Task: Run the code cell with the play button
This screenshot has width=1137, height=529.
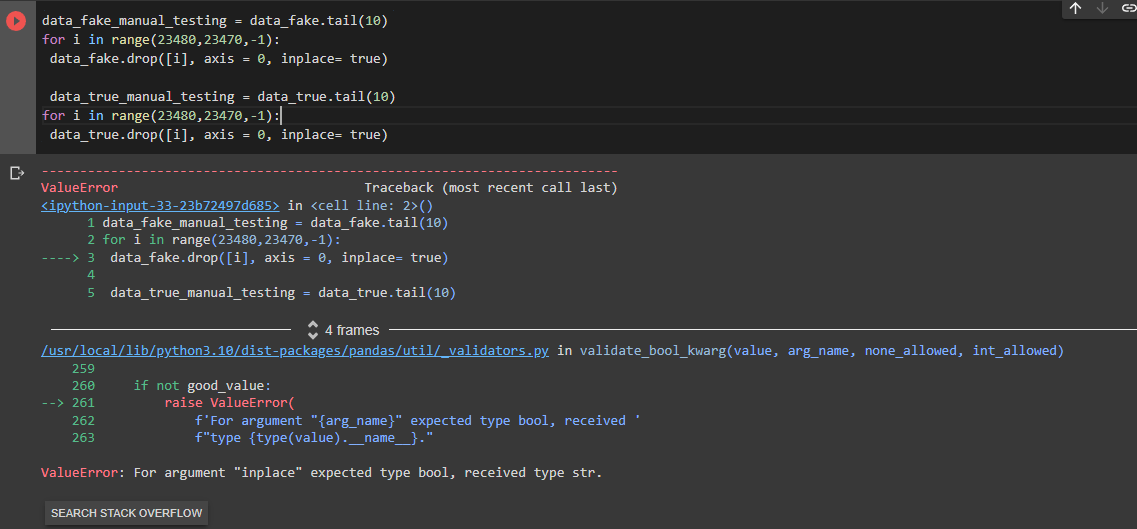Action: pos(16,22)
